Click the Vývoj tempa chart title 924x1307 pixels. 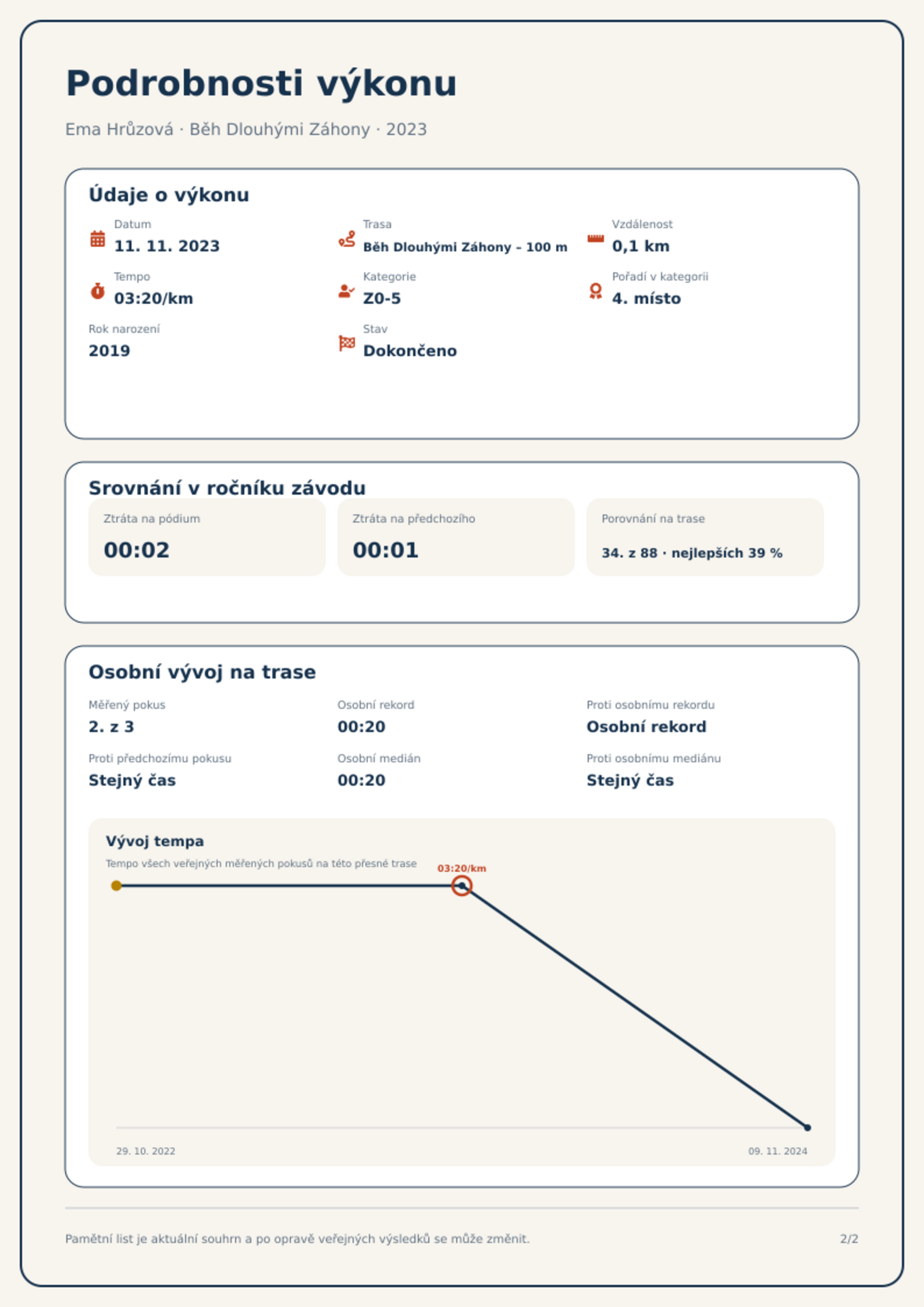155,841
